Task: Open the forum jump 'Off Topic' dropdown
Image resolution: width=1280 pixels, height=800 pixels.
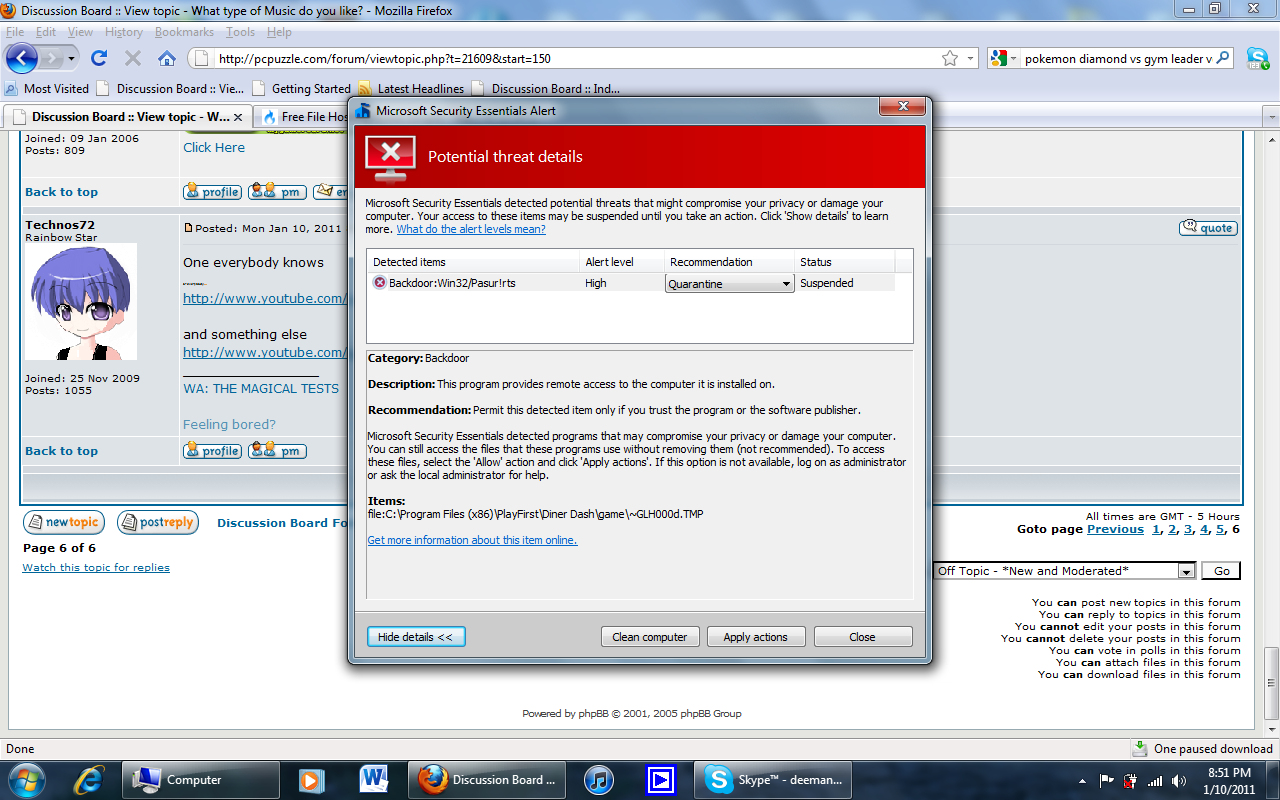Action: 1065,571
